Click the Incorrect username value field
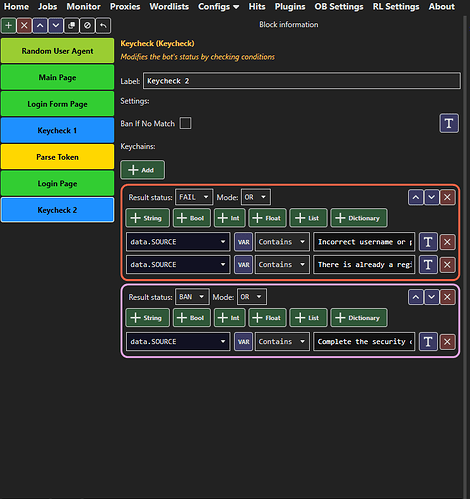The height and width of the screenshot is (499, 470). coord(364,242)
